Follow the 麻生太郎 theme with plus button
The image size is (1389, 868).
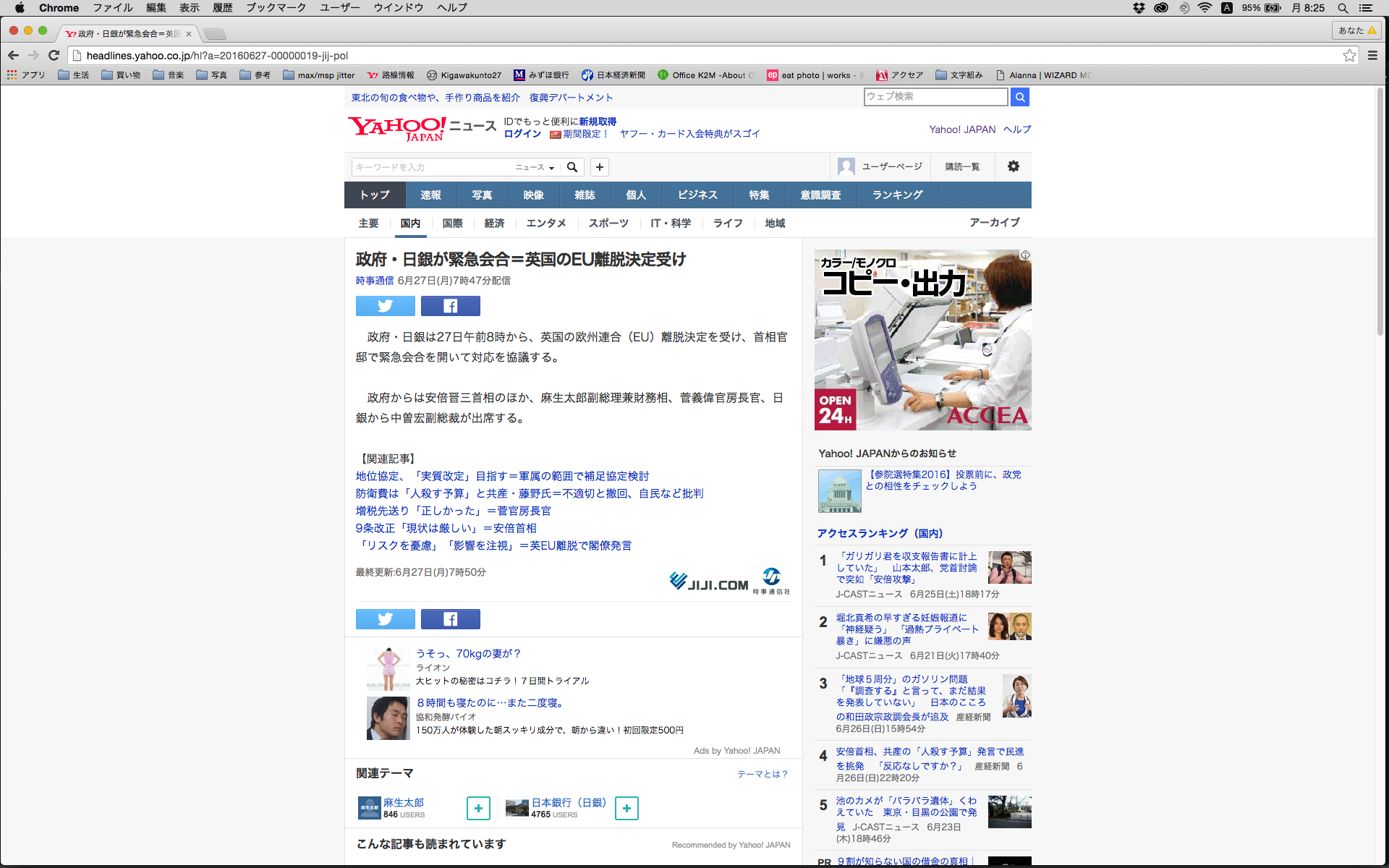(x=478, y=808)
